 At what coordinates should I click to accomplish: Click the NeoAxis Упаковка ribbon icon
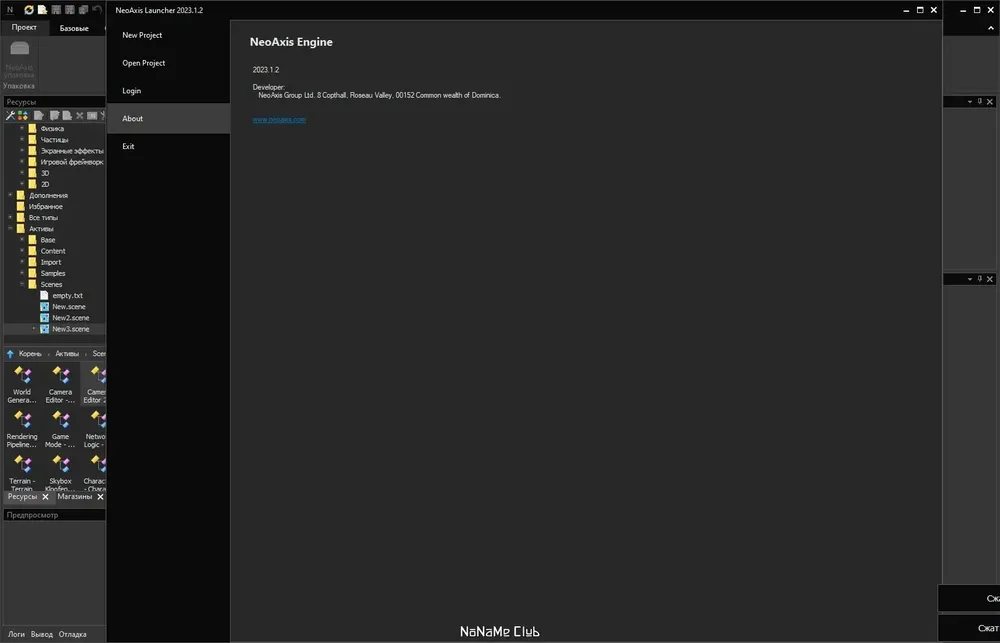coord(20,48)
